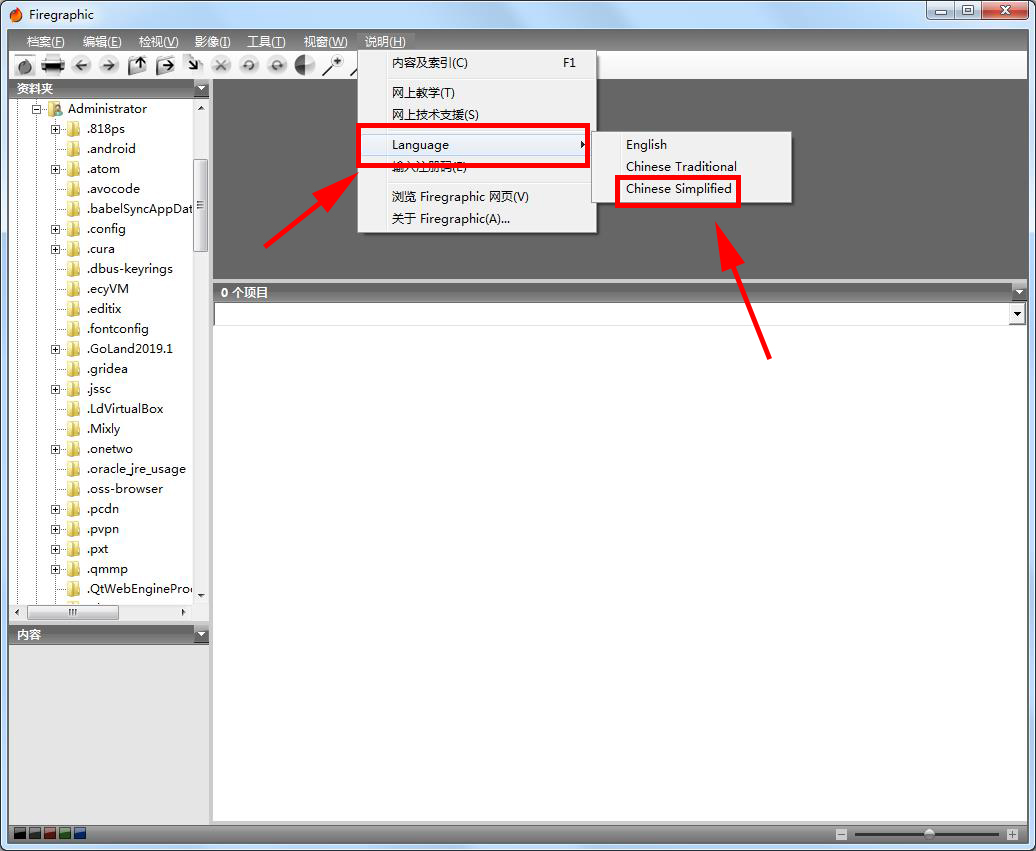
Task: Choose 浏览 Firegraphic 网页(V)
Action: pyautogui.click(x=477, y=197)
